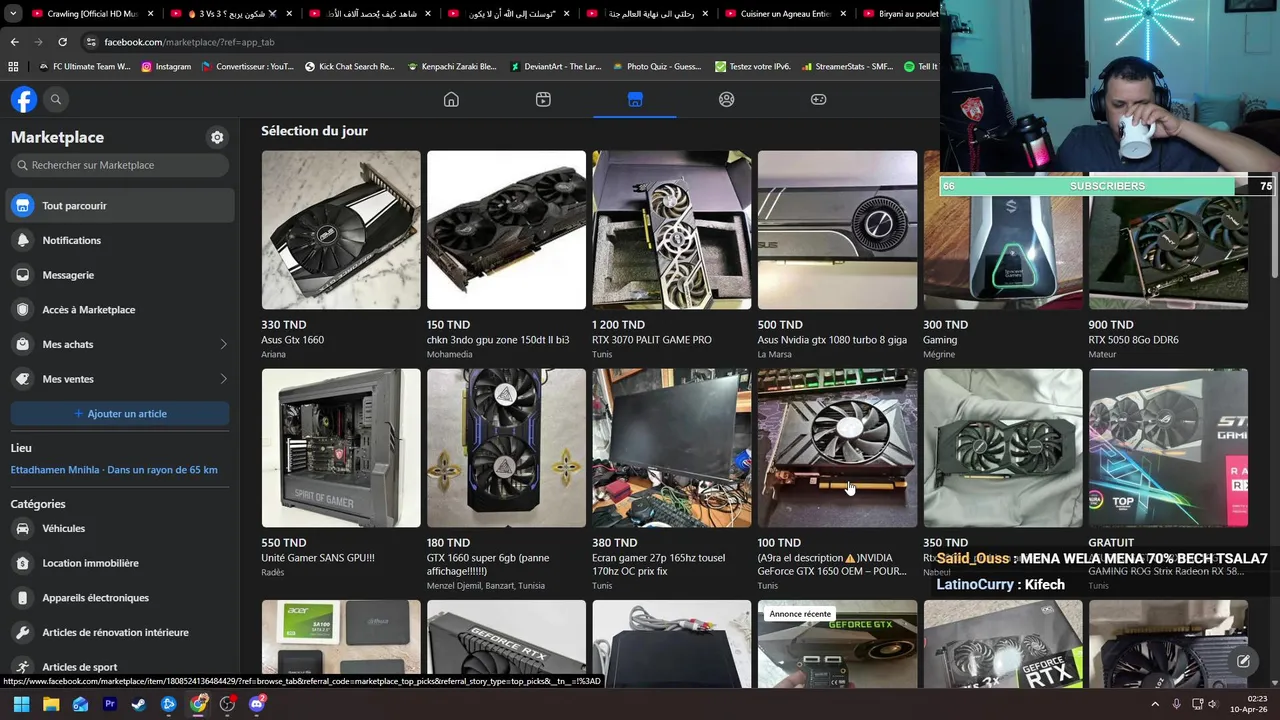The image size is (1280, 720).
Task: Go back with browser back arrow
Action: (14, 42)
